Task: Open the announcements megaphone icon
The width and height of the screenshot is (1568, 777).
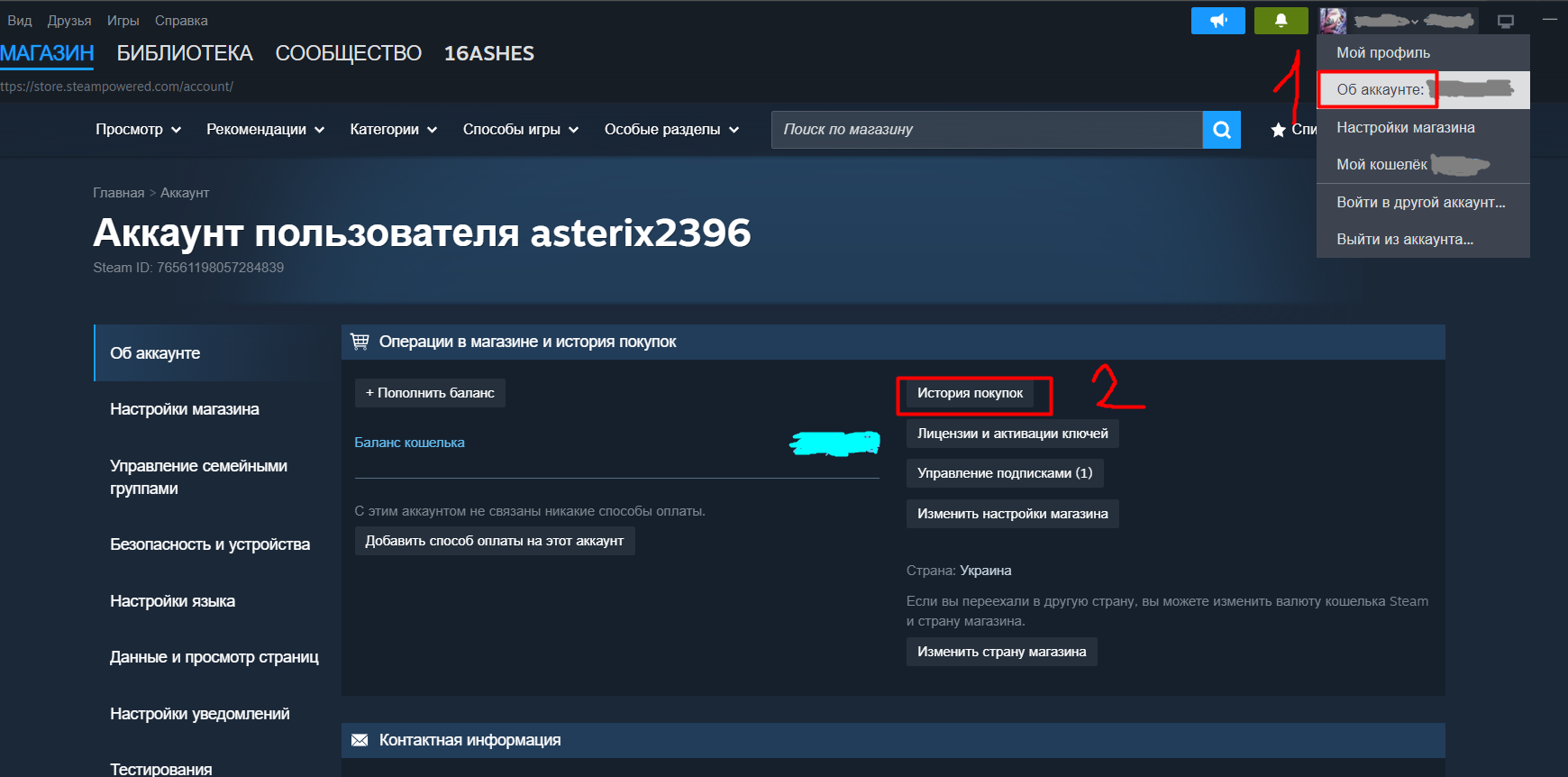Action: (1217, 21)
